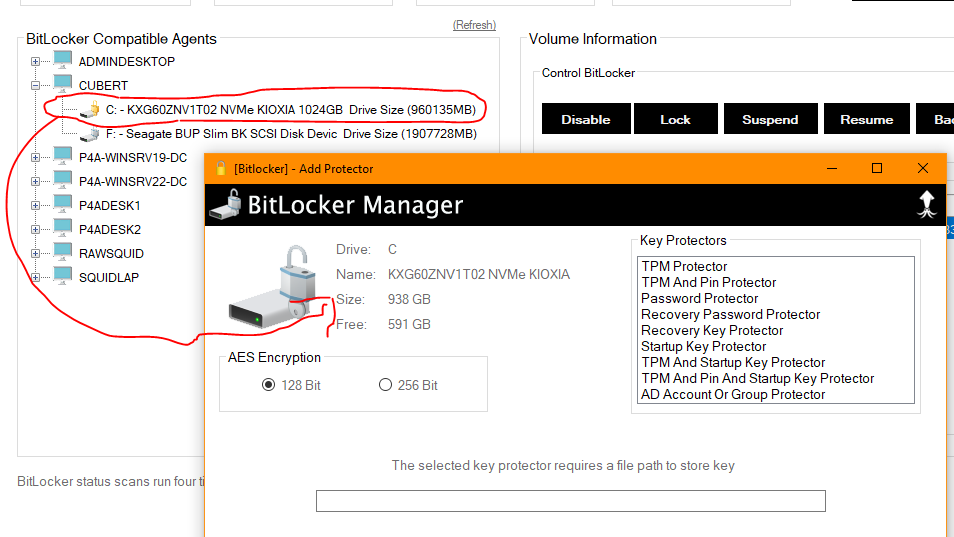Click the squid logo in BitLocker Manager header

click(926, 204)
